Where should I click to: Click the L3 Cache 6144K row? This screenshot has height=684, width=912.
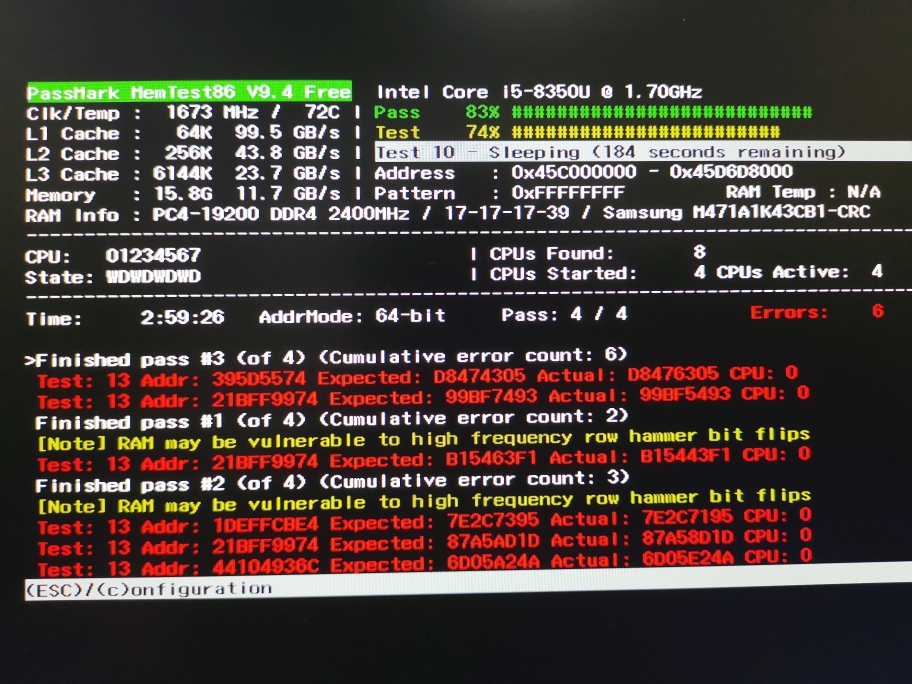pyautogui.click(x=183, y=174)
